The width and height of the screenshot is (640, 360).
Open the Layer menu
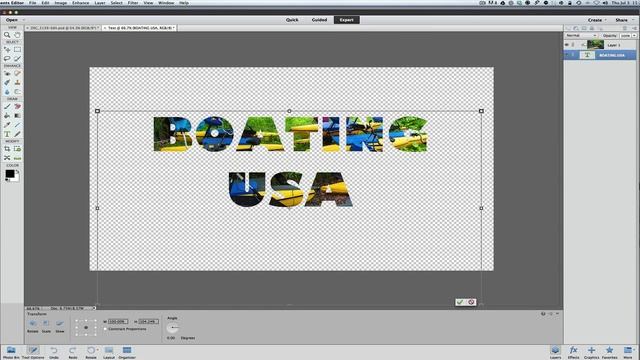(x=100, y=3)
